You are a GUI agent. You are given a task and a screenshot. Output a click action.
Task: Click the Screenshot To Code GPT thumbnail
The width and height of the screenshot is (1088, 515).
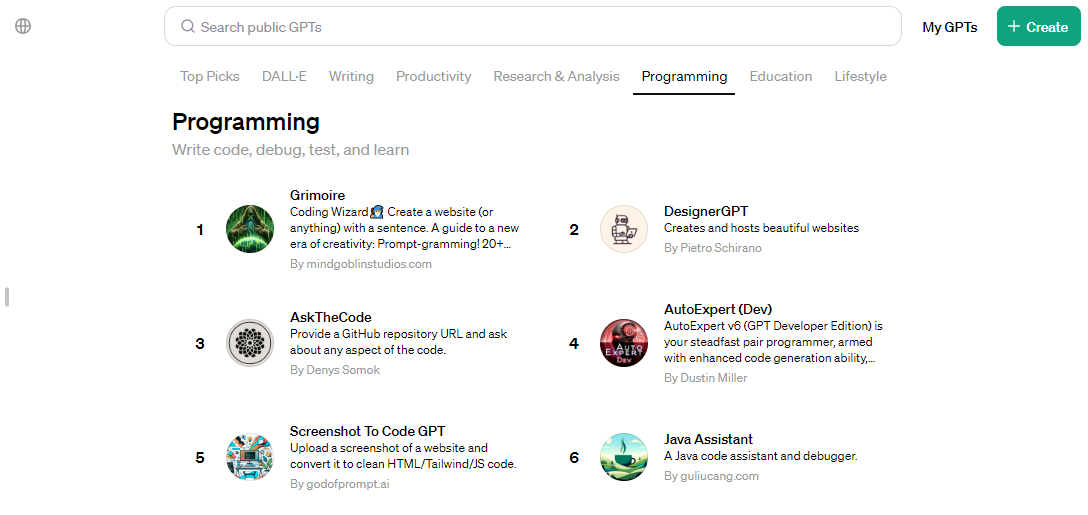(250, 457)
